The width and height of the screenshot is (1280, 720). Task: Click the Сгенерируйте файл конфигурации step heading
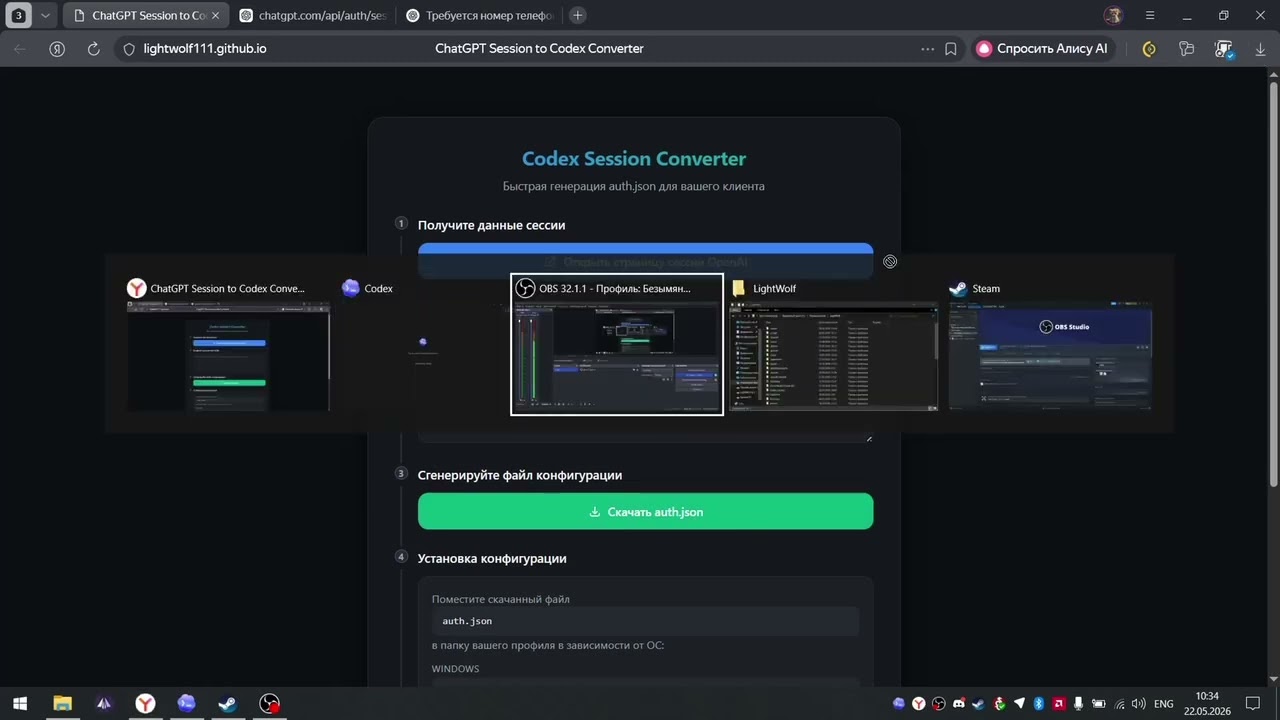(520, 475)
